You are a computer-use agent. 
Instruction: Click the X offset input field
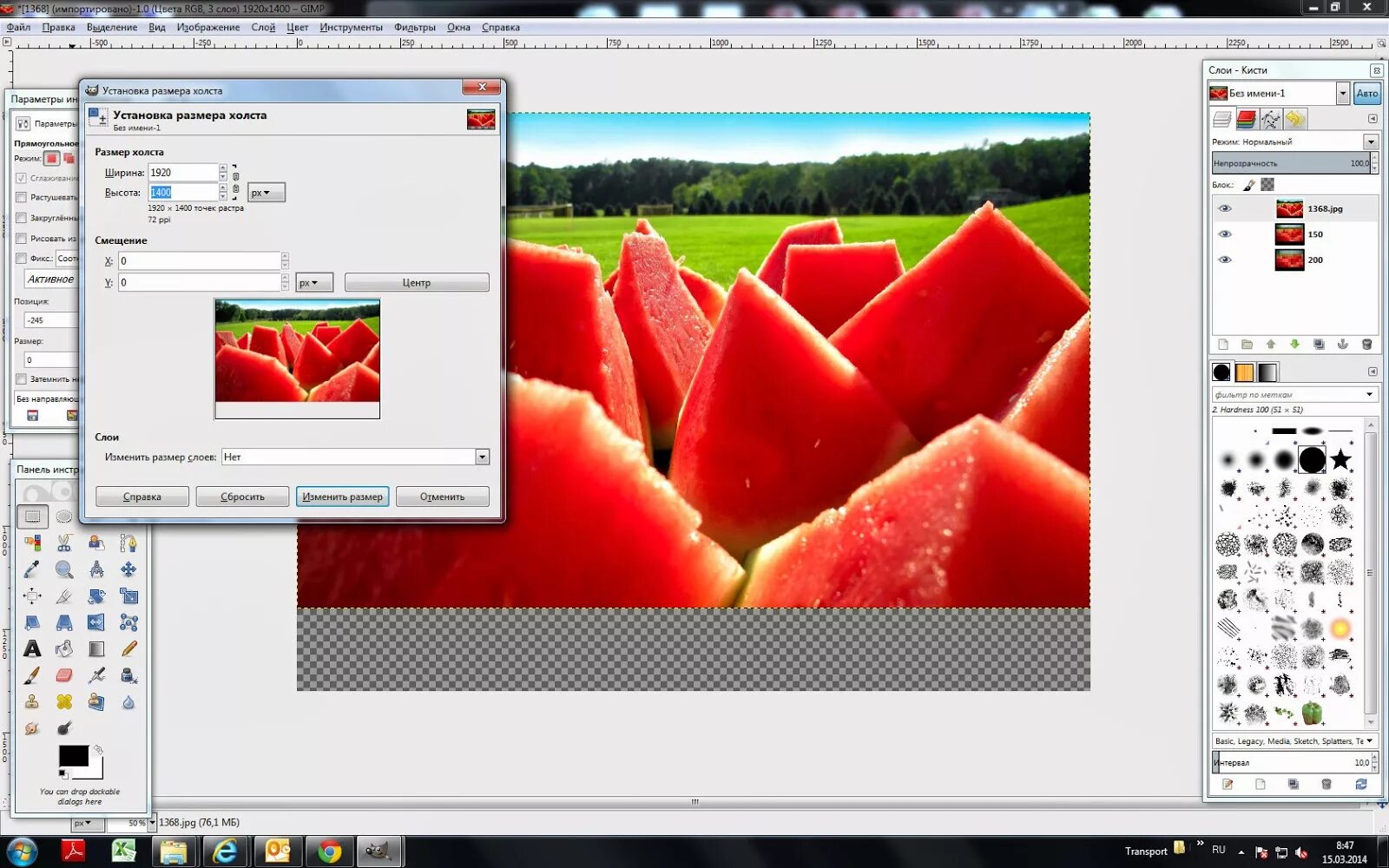point(199,260)
